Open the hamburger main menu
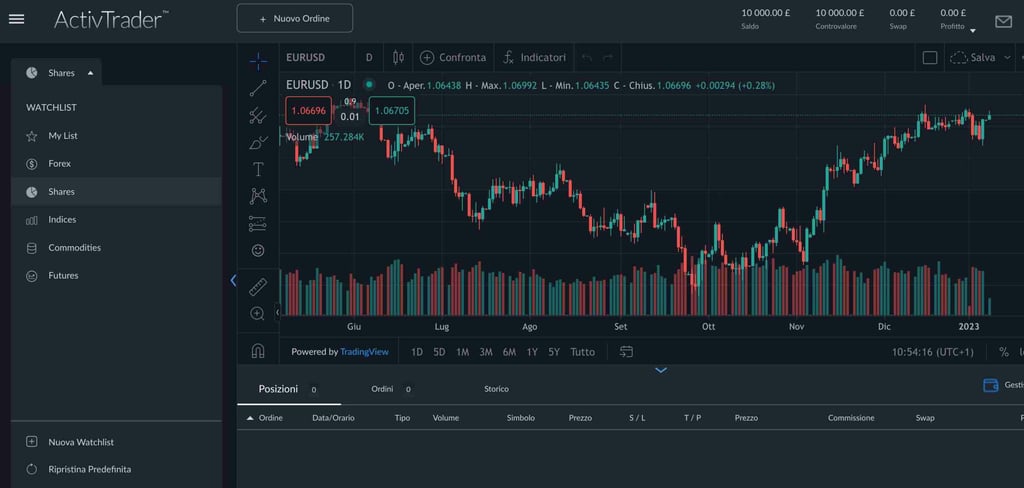This screenshot has width=1024, height=488. pyautogui.click(x=16, y=19)
